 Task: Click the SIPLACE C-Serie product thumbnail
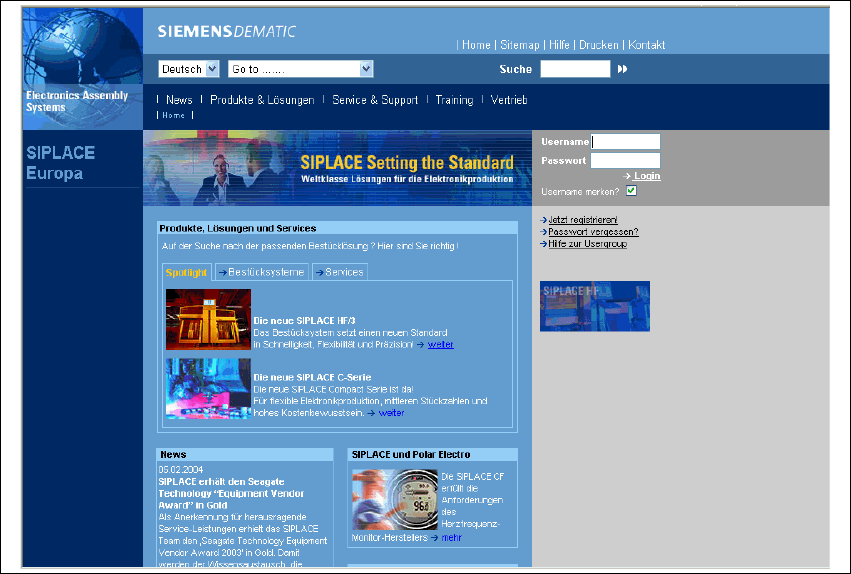click(x=208, y=388)
